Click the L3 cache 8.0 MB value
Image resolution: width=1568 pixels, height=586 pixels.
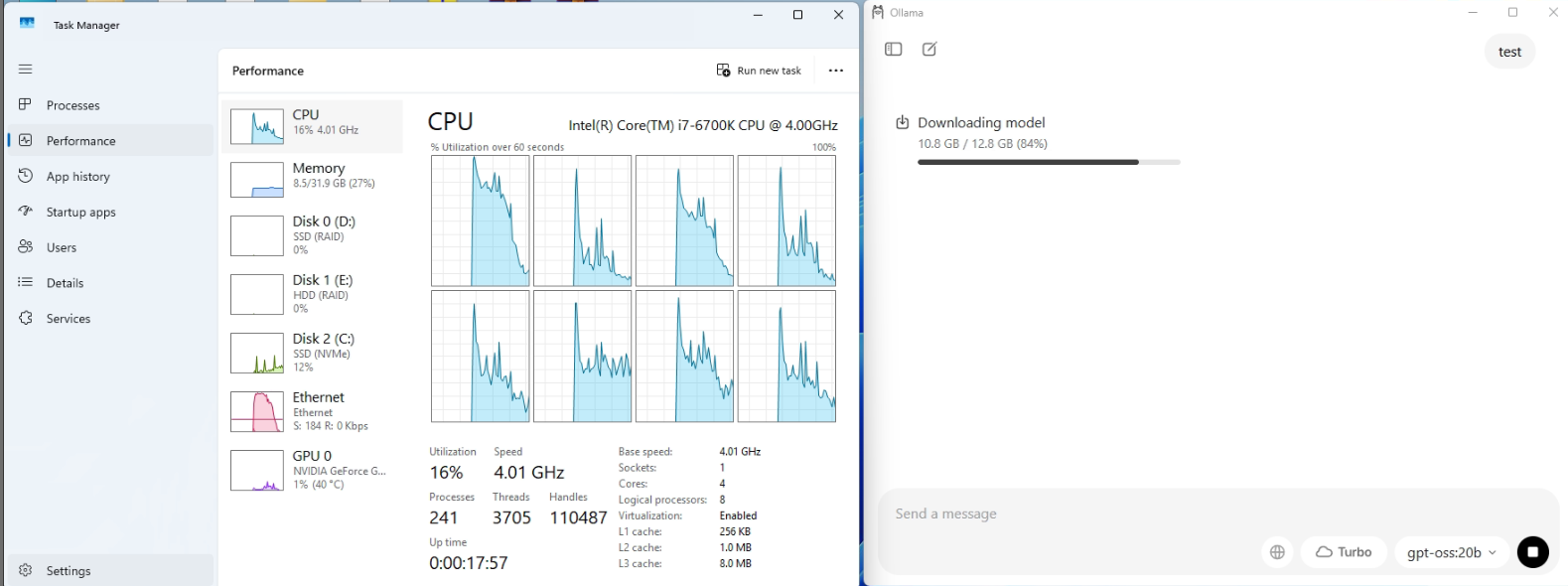pyautogui.click(x=736, y=563)
